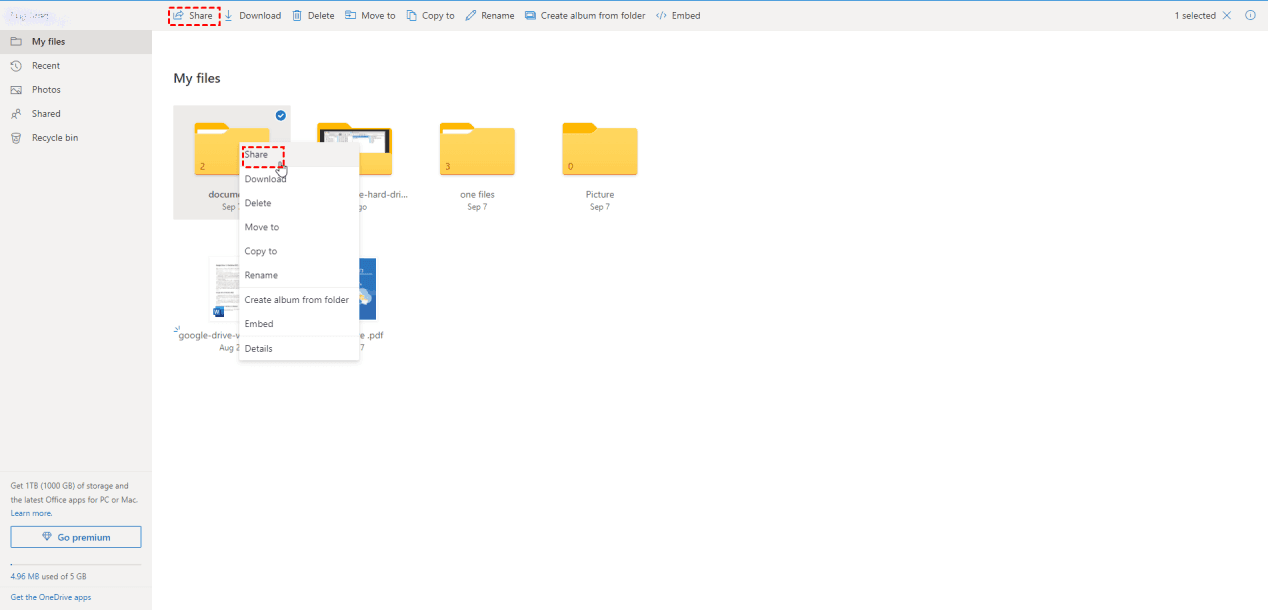This screenshot has height=610, width=1268.
Task: Click the Copy to icon in toolbar
Action: click(x=412, y=16)
